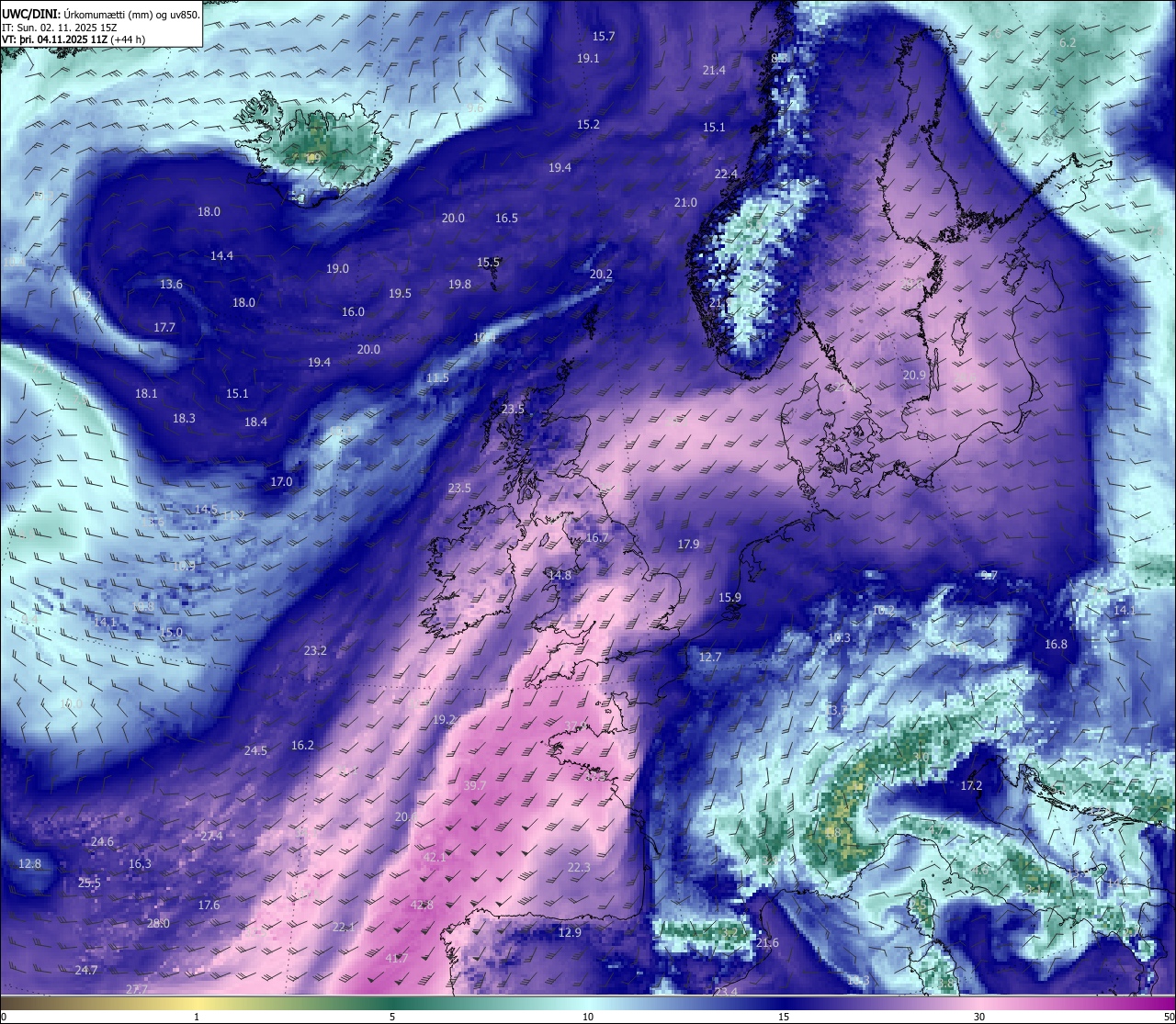The width and height of the screenshot is (1176, 1024).
Task: Click the 15.5 value north of the Faroes
Action: 488,262
